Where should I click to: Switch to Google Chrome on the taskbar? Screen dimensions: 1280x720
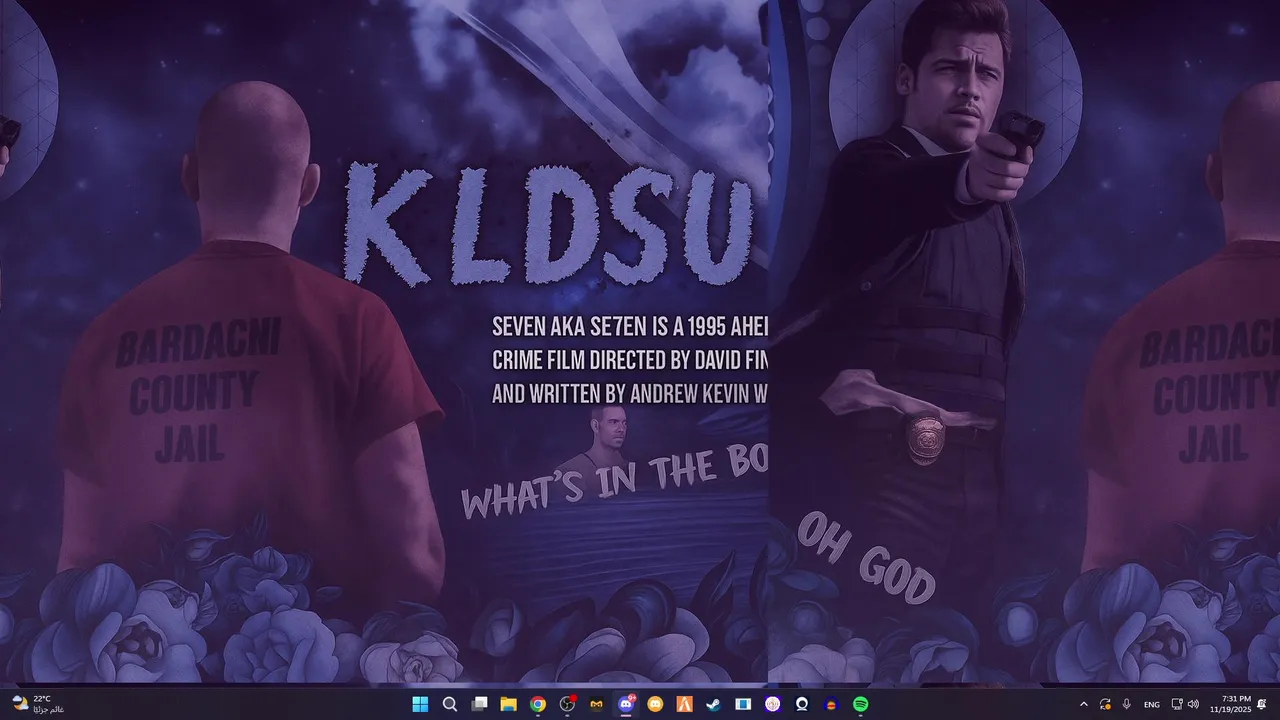[538, 704]
